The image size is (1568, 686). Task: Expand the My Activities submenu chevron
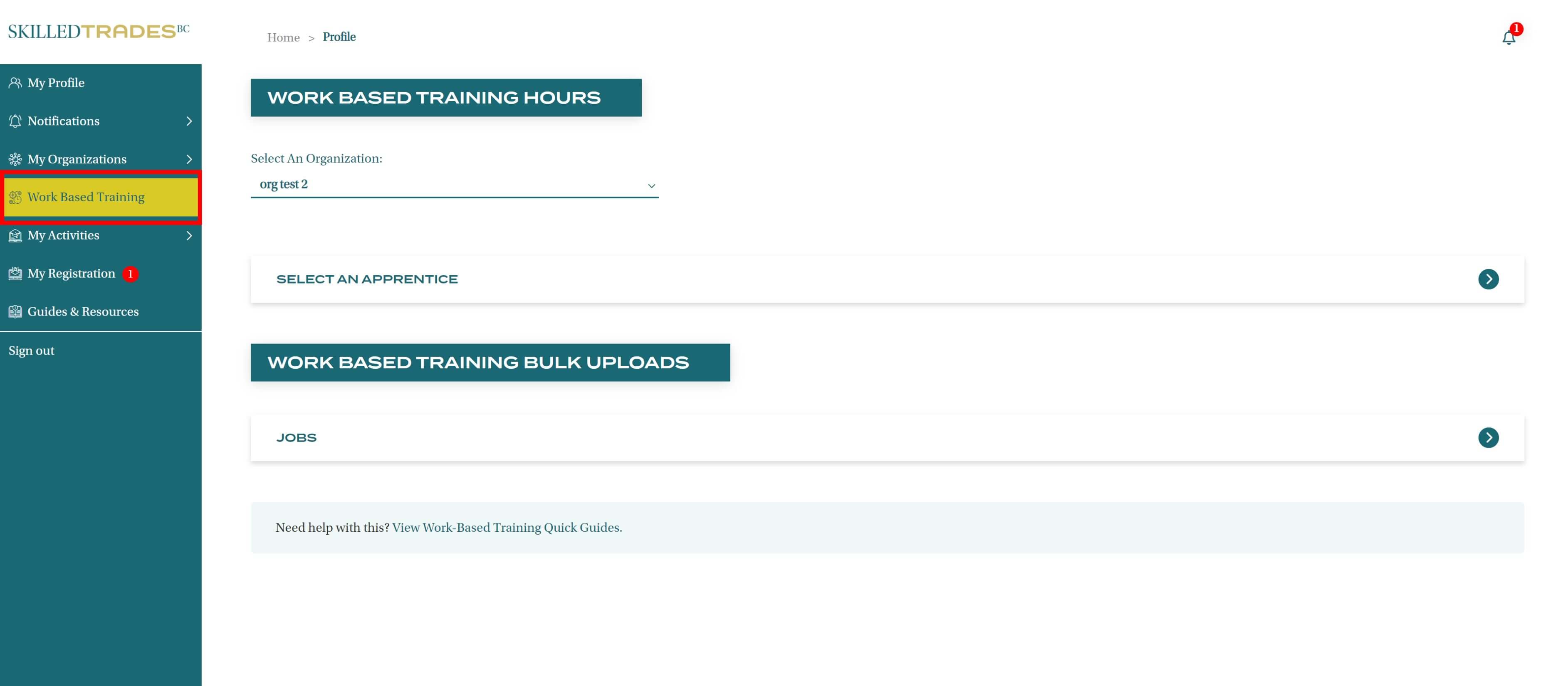point(189,236)
